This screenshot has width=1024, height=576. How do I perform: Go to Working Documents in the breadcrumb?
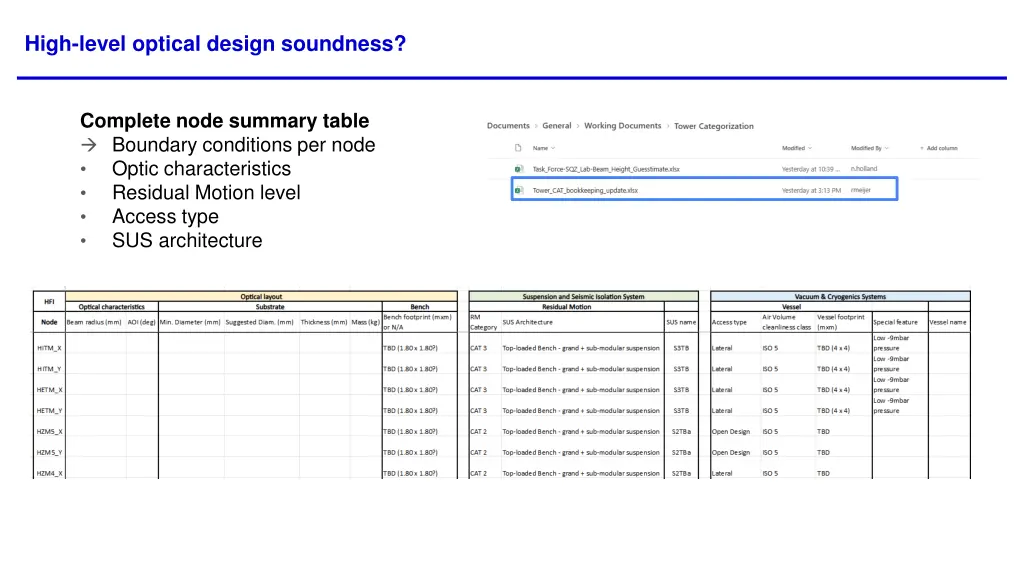(x=622, y=126)
